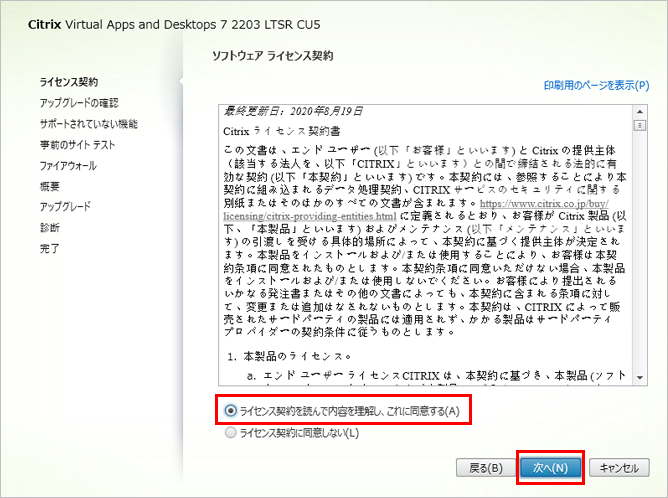Click the scrollbar up arrow in license text

[639, 112]
